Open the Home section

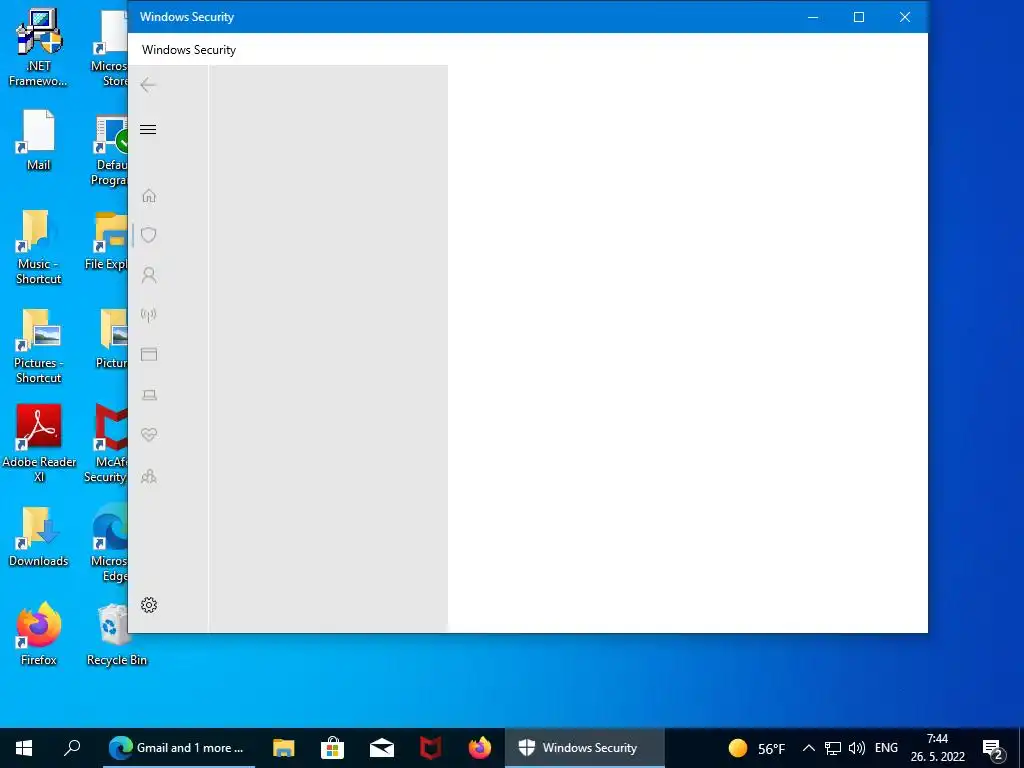(149, 196)
